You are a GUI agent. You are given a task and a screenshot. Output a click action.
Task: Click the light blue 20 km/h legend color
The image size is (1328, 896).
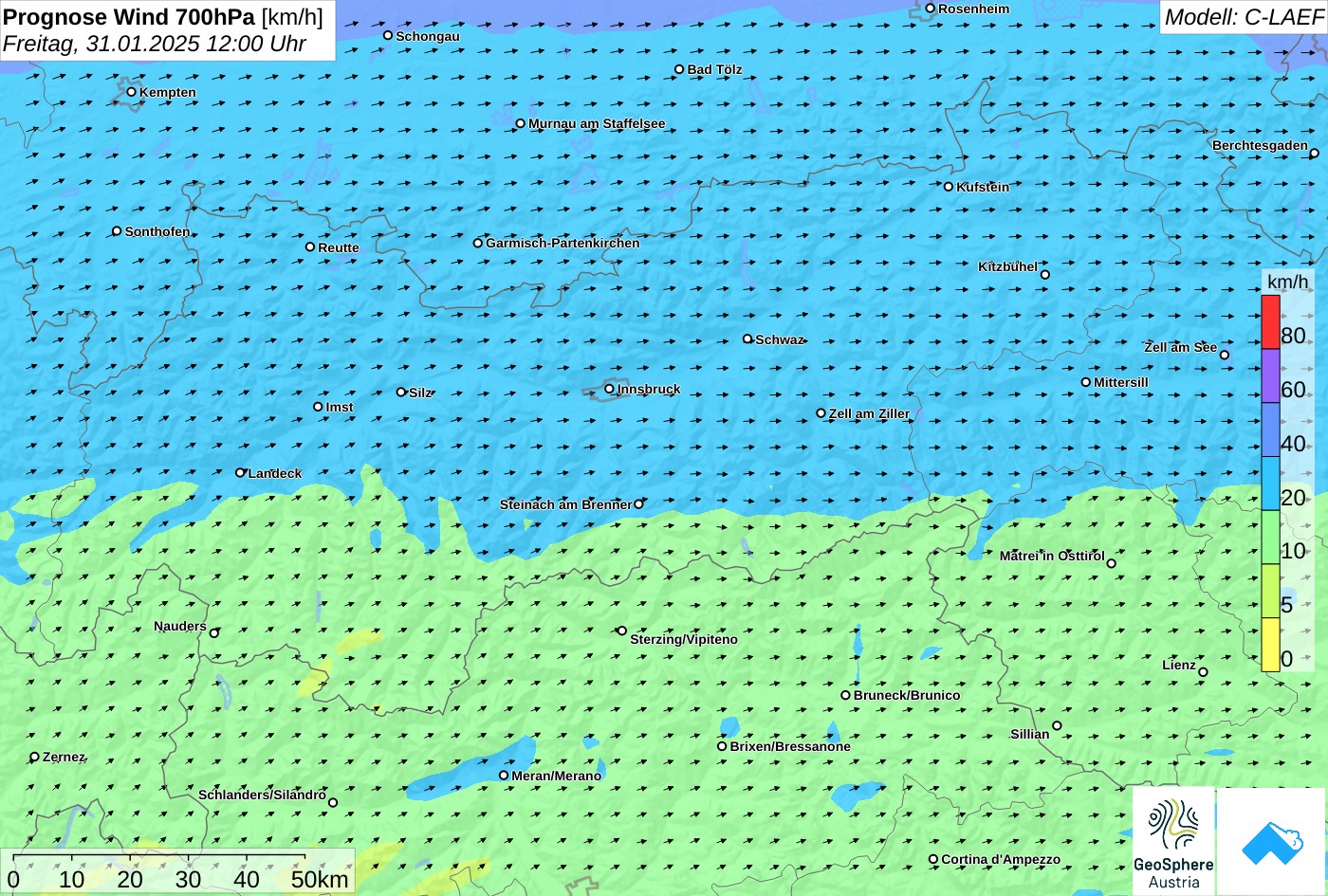point(1270,484)
